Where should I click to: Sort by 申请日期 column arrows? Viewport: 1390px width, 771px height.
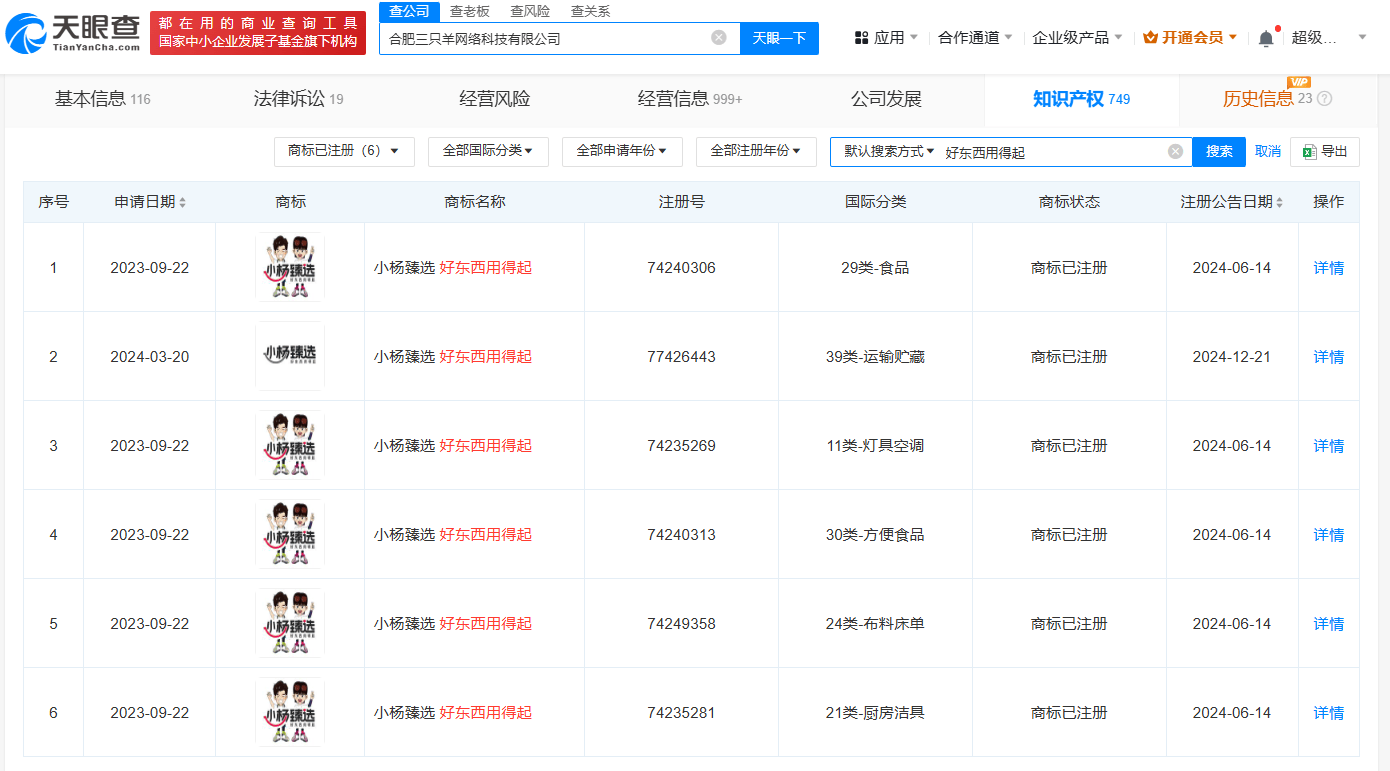[182, 202]
